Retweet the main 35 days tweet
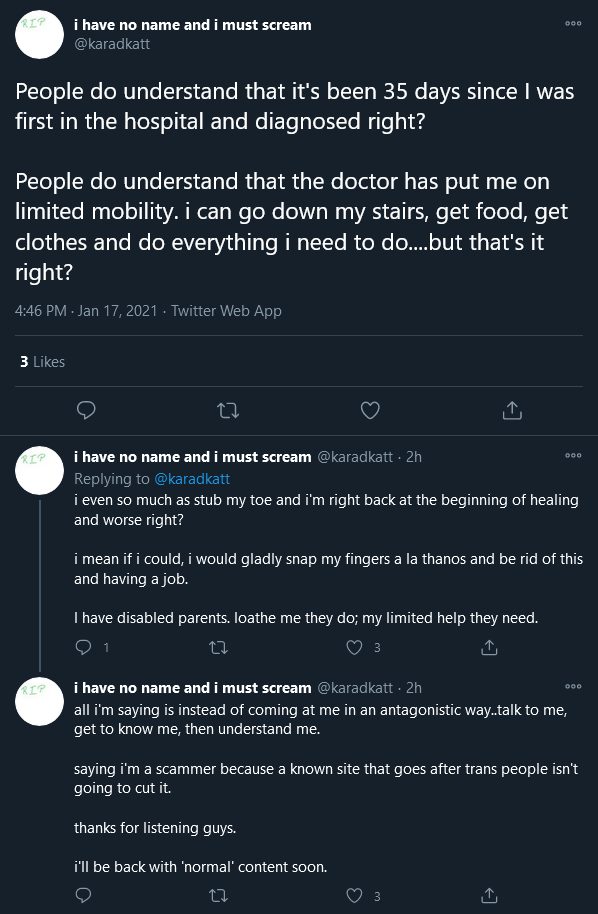The image size is (598, 914). click(228, 411)
